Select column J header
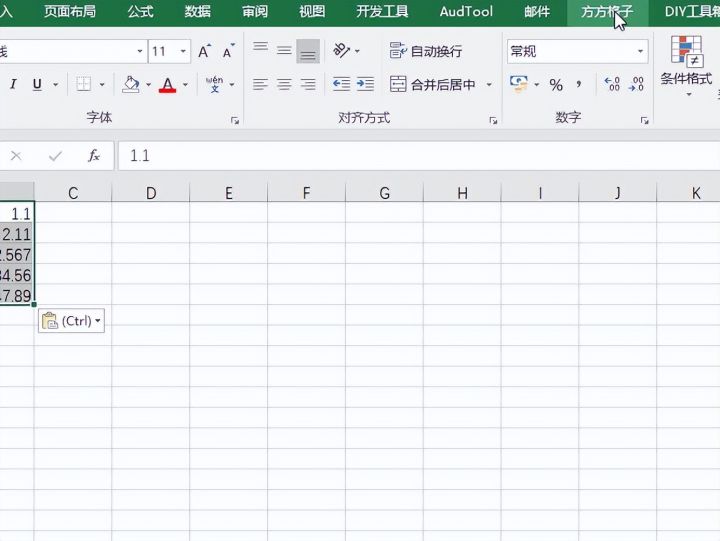The width and height of the screenshot is (720, 541). 618,192
